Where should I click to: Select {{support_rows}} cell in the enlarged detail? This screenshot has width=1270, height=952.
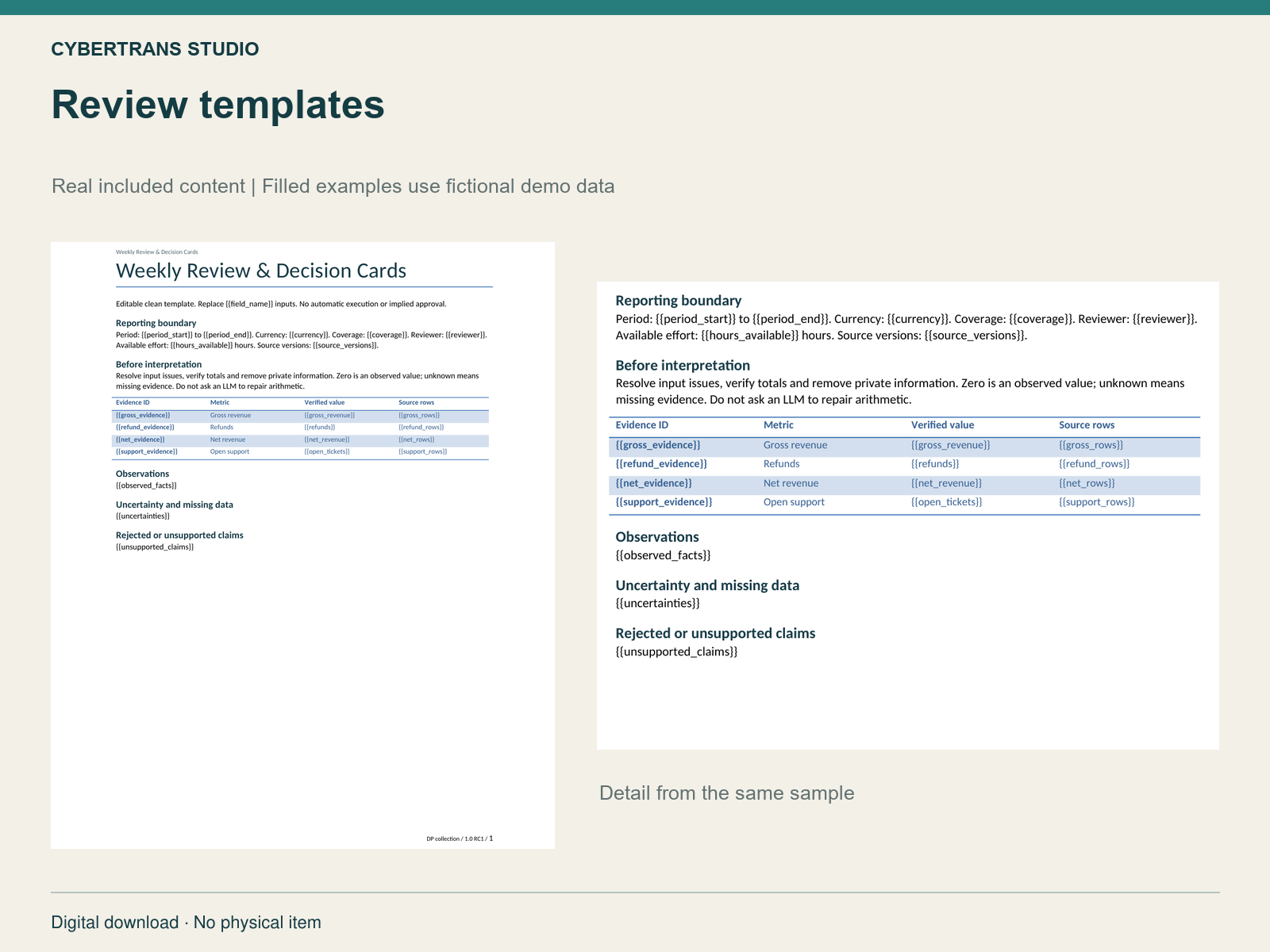(x=1097, y=502)
